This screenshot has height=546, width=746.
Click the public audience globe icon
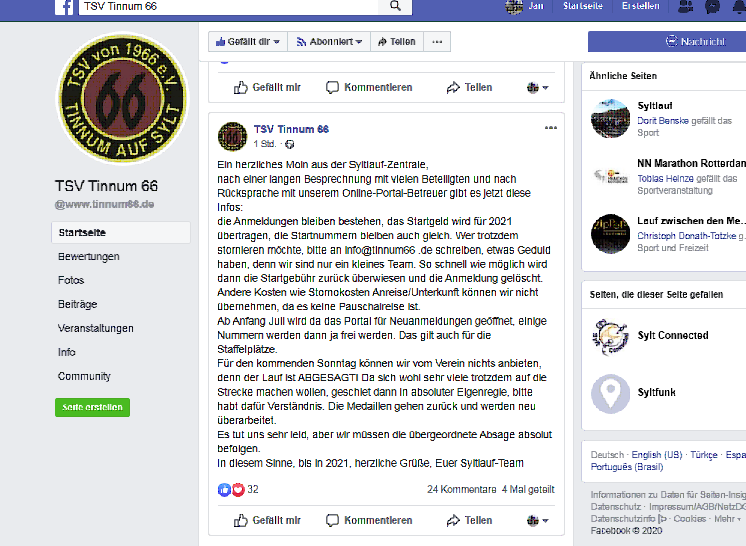pos(289,144)
